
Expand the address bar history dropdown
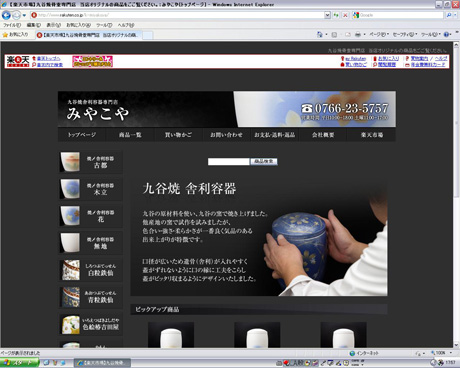pos(327,15)
